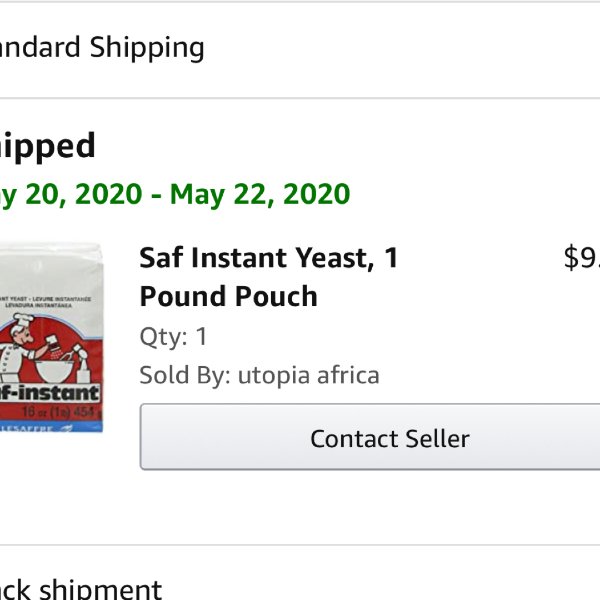Open the Track shipment option
The image size is (600, 600).
click(81, 588)
